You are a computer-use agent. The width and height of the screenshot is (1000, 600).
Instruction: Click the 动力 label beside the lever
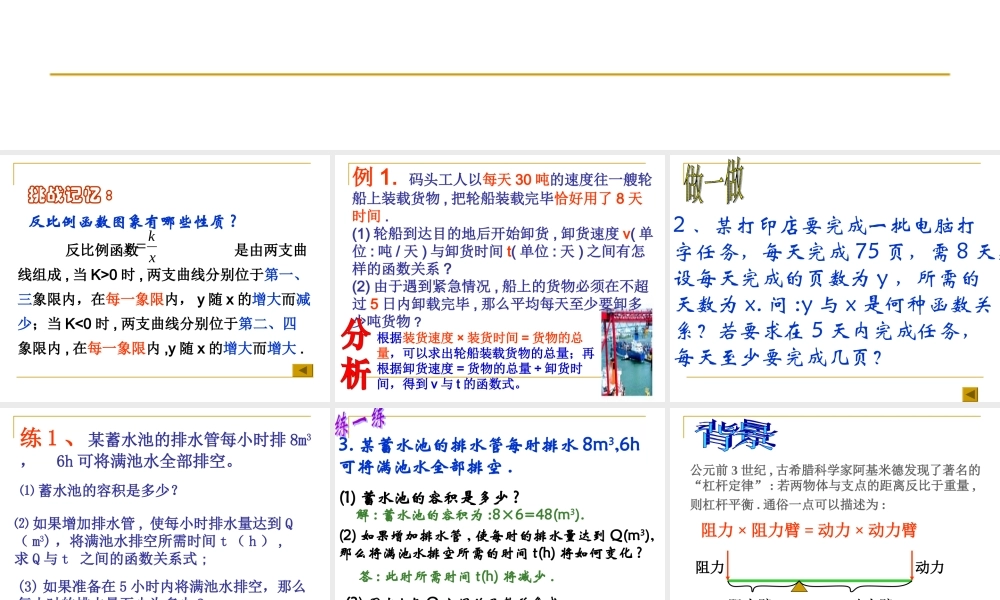tap(929, 567)
